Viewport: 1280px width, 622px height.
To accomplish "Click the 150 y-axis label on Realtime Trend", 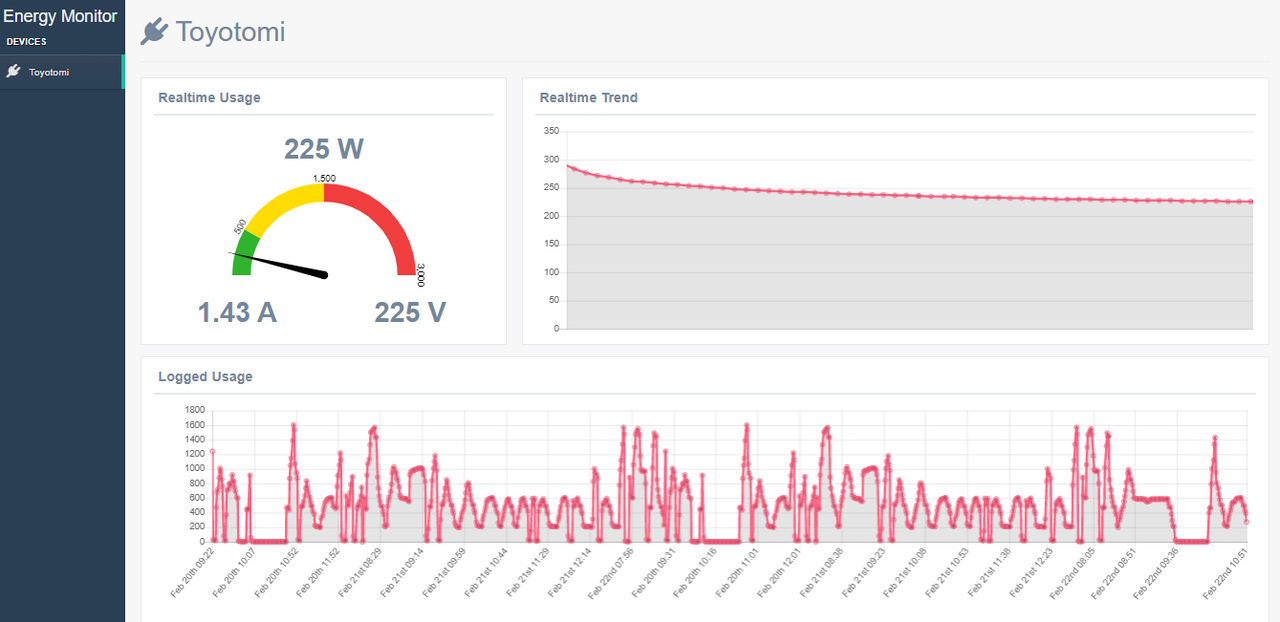I will [x=551, y=244].
